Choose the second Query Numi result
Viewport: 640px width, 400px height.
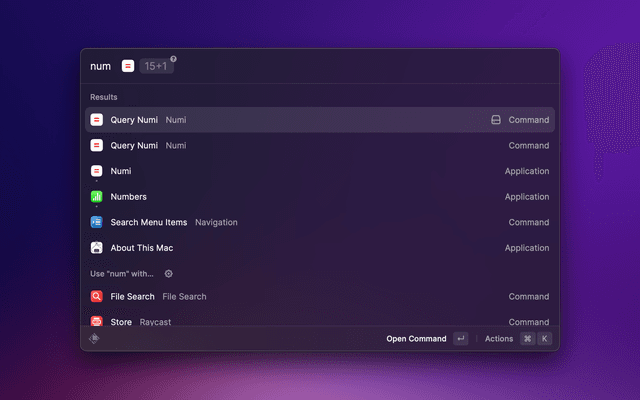(x=319, y=146)
